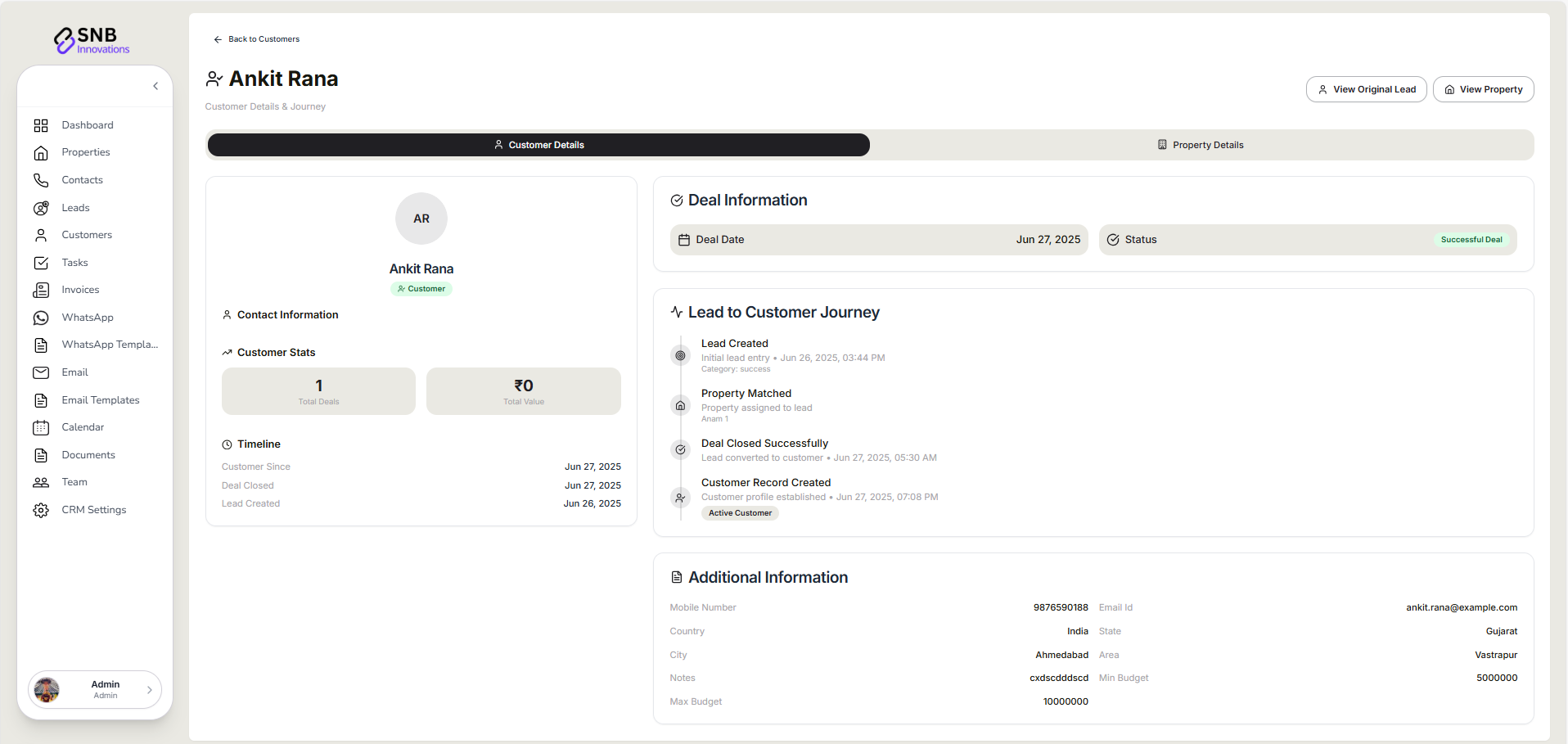This screenshot has height=744, width=1568.
Task: Click the AR initials avatar
Action: click(x=421, y=219)
